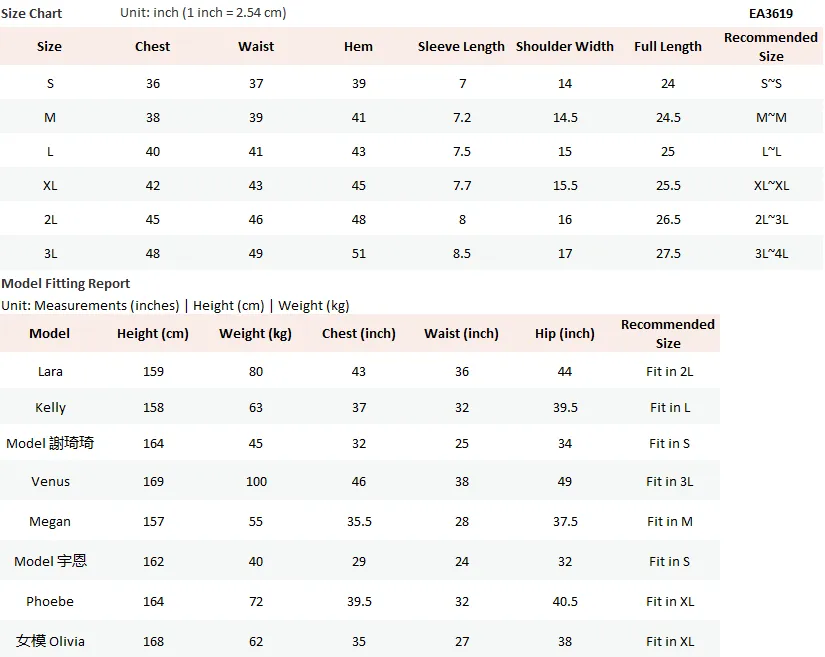The width and height of the screenshot is (825, 657).
Task: Click the Full Length column header
Action: coord(668,47)
